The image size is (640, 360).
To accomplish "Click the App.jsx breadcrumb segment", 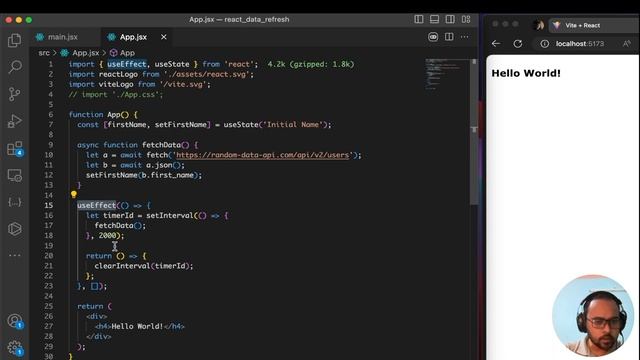I will coord(85,53).
